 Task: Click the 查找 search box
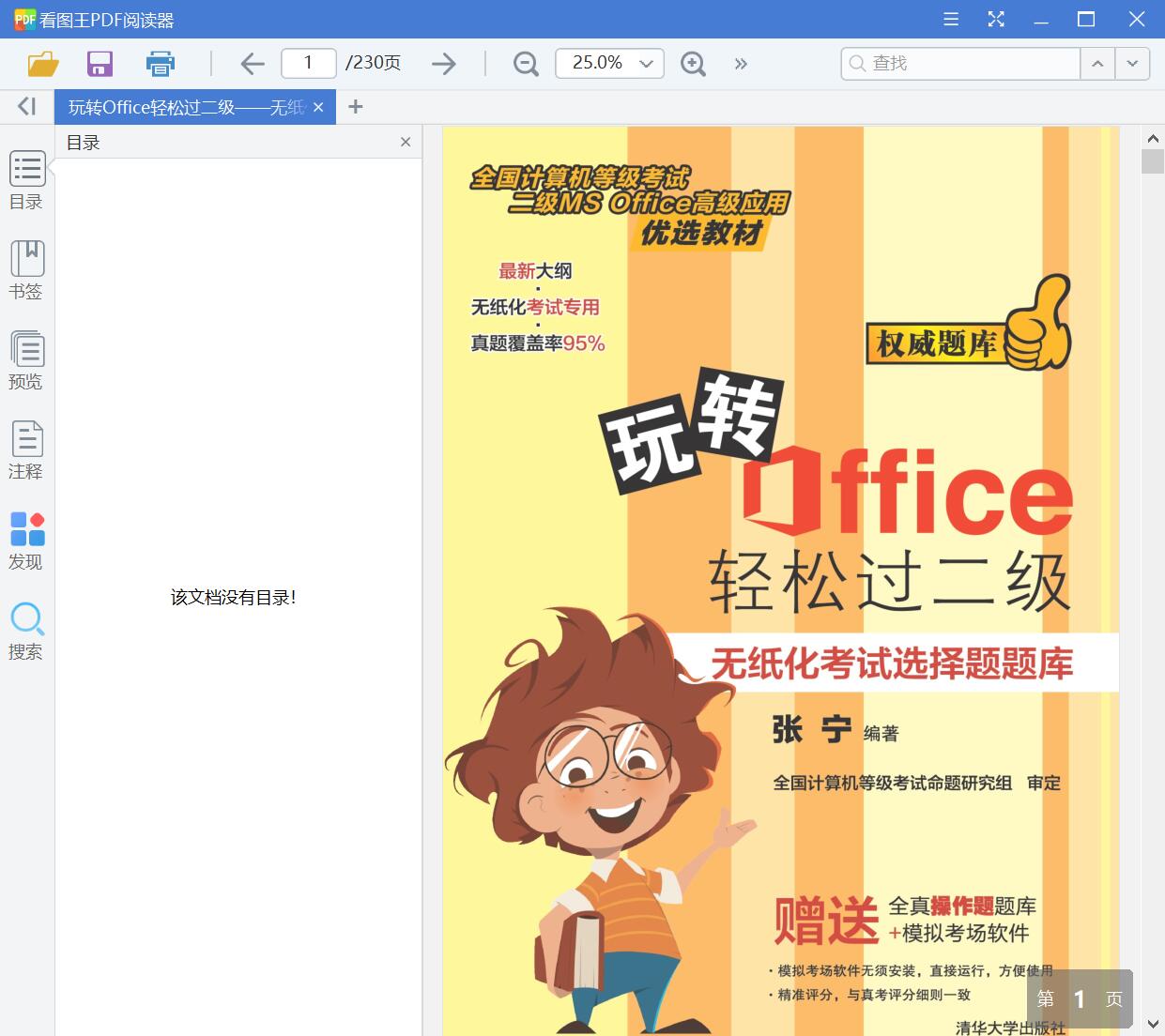click(960, 63)
